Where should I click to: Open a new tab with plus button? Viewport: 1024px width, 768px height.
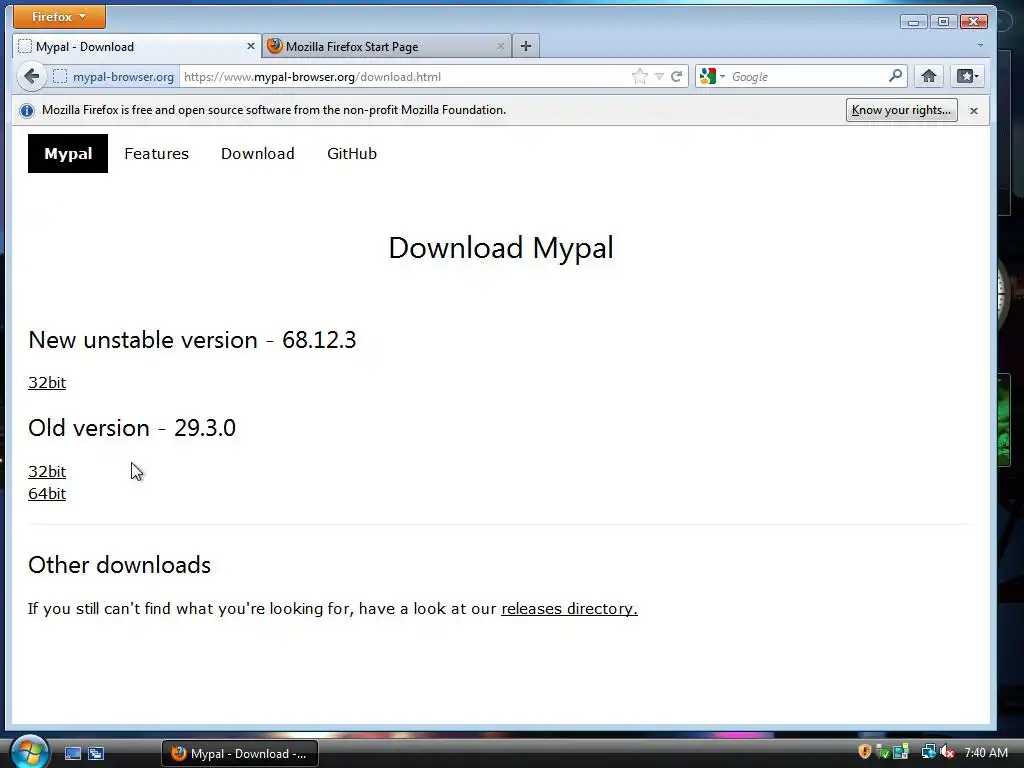coord(526,46)
